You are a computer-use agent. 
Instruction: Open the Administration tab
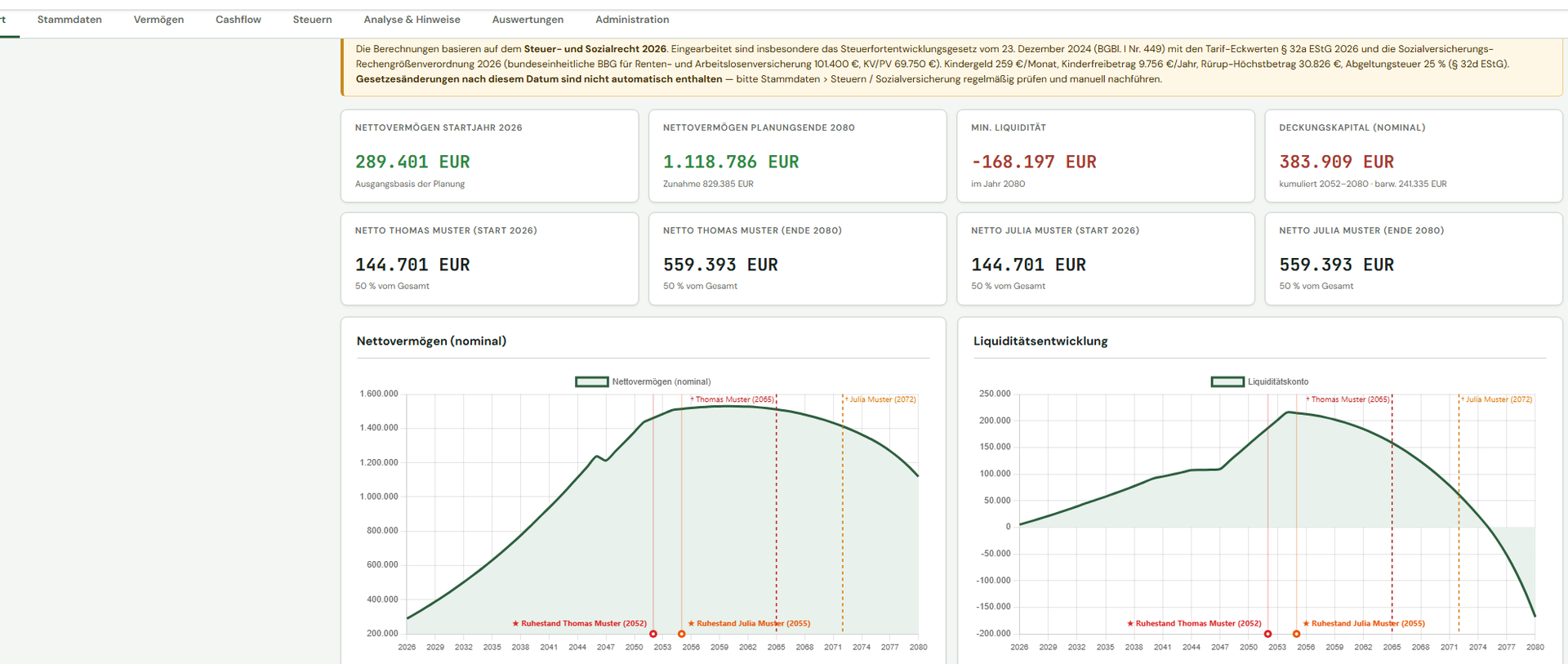(632, 20)
